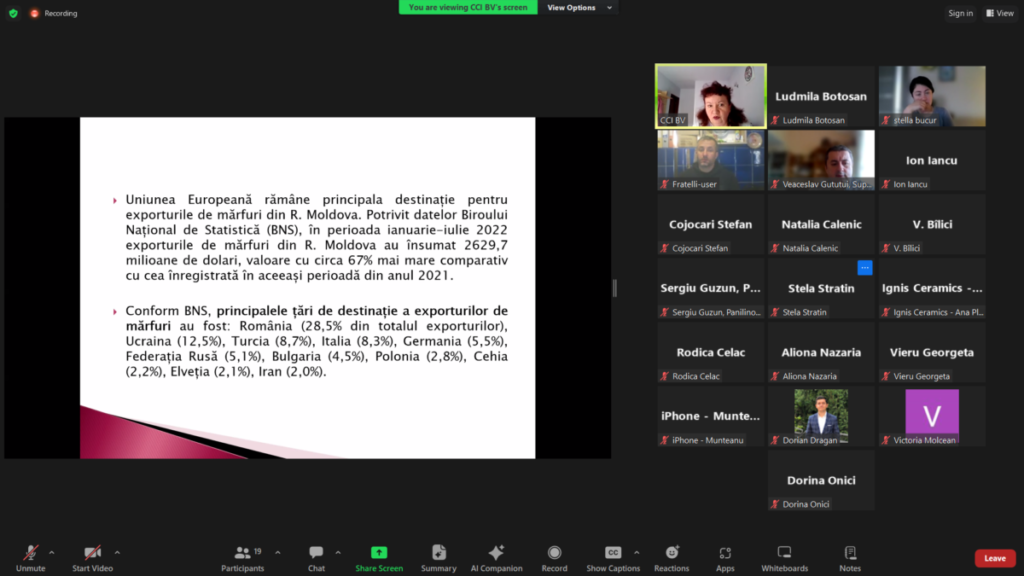
Task: Turn on Show Captions
Action: pyautogui.click(x=613, y=558)
